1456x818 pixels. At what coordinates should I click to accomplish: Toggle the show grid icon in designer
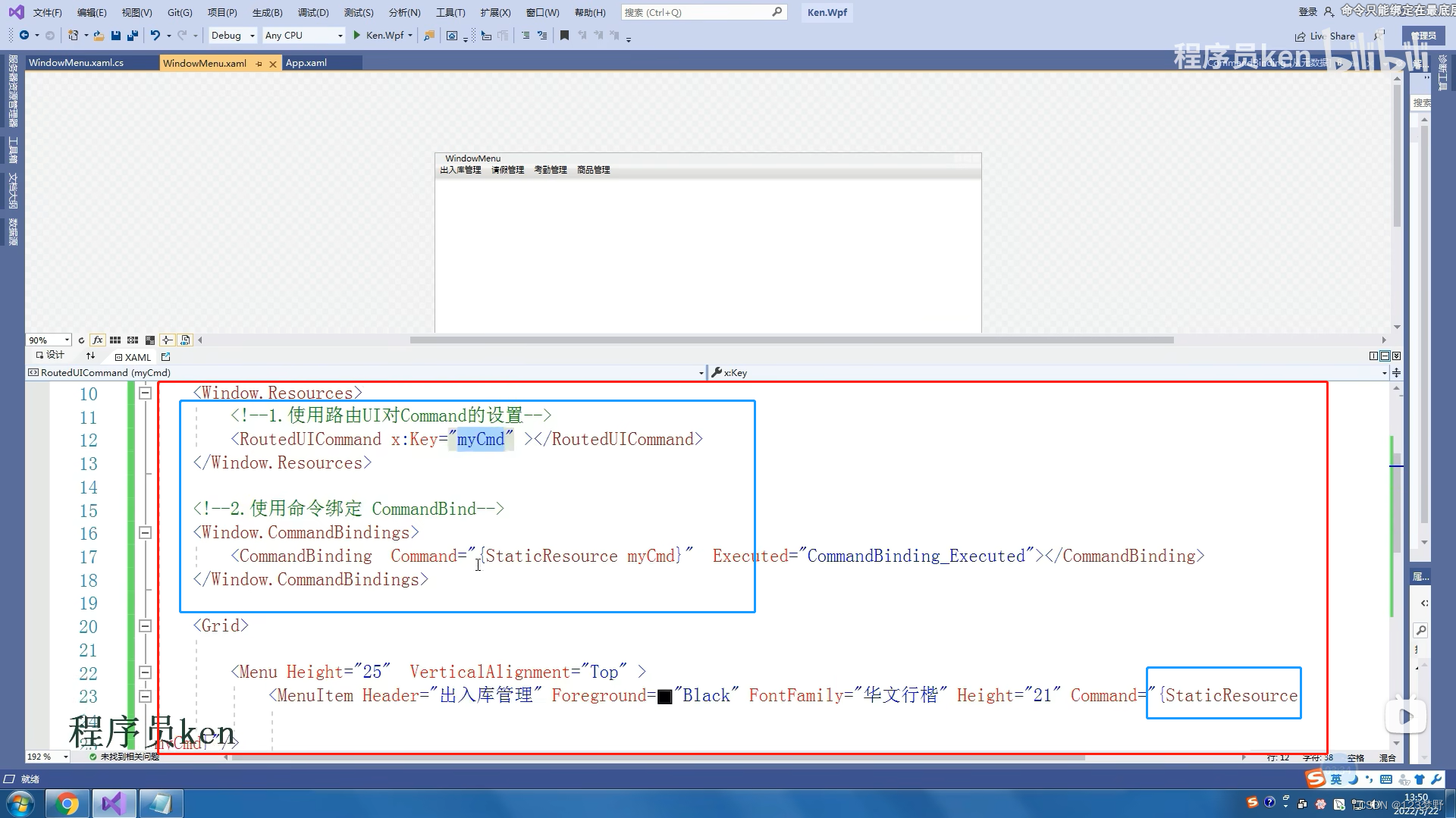click(x=115, y=340)
